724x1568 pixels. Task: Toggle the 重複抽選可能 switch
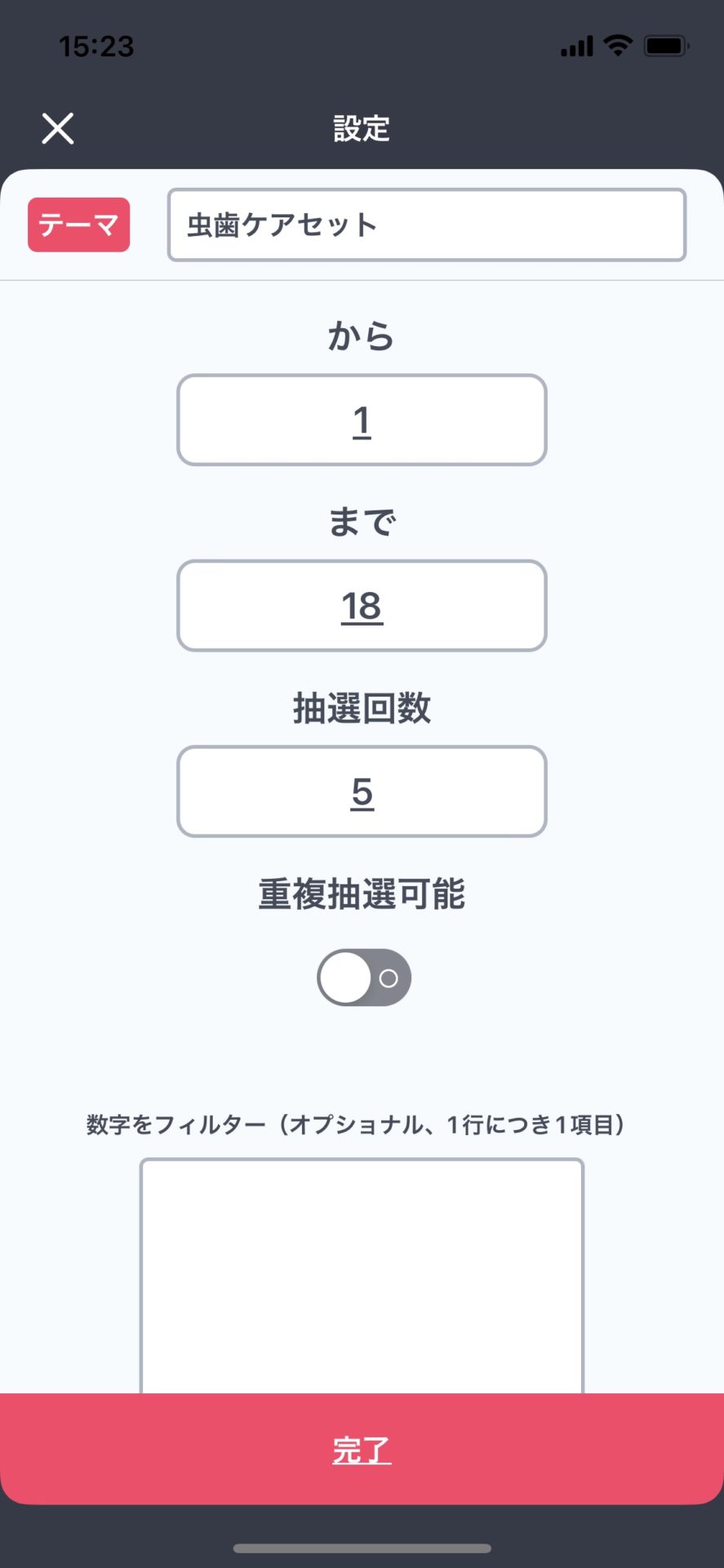(364, 978)
